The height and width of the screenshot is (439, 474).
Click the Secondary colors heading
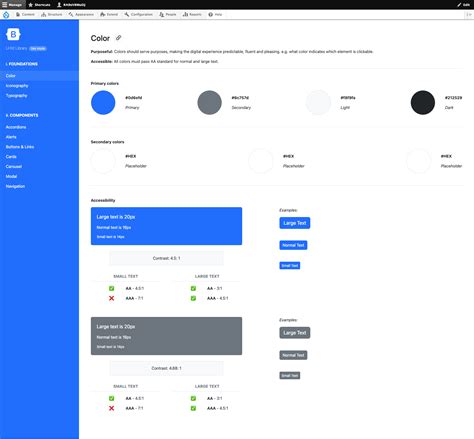pyautogui.click(x=107, y=142)
